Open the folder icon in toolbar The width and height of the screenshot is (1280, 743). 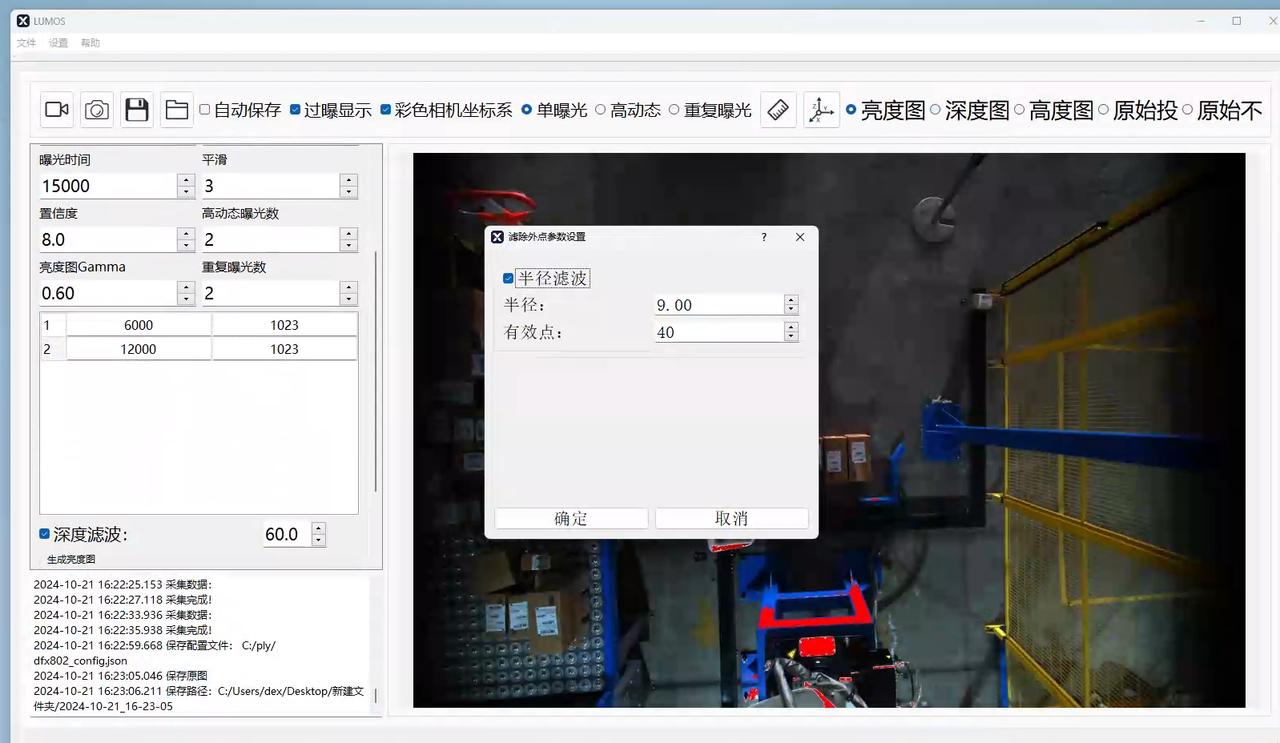(177, 110)
